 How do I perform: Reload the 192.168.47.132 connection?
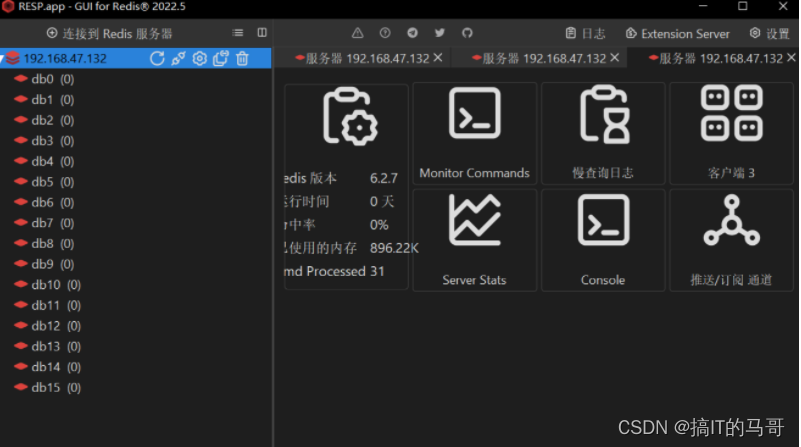157,58
